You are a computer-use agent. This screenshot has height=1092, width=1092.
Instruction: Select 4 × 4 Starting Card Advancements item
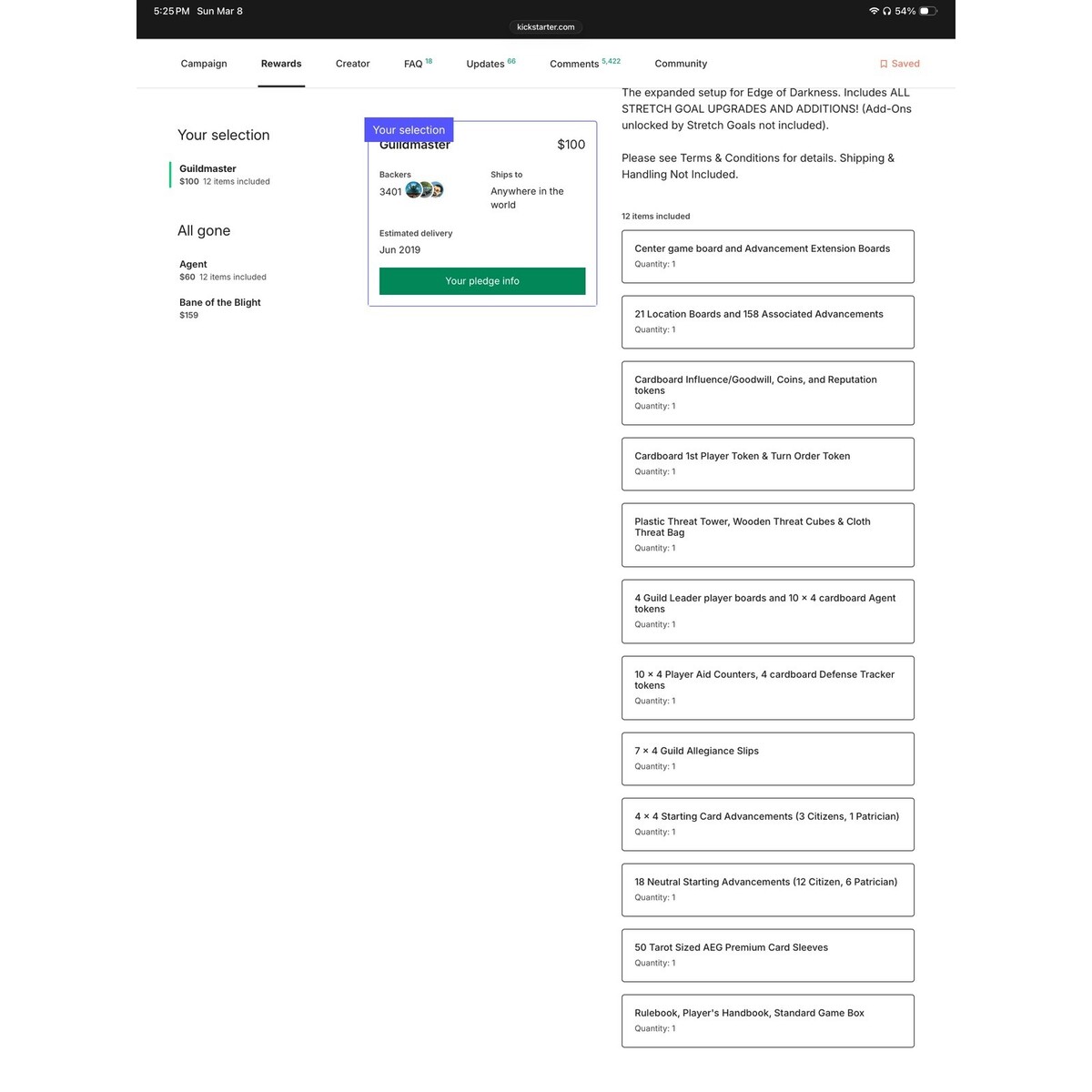pyautogui.click(x=768, y=824)
